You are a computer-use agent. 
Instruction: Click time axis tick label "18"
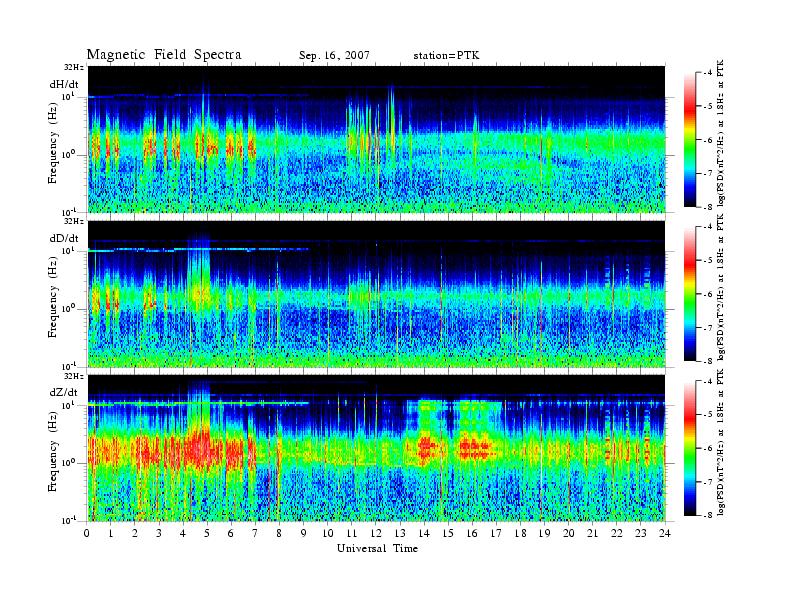click(x=520, y=533)
